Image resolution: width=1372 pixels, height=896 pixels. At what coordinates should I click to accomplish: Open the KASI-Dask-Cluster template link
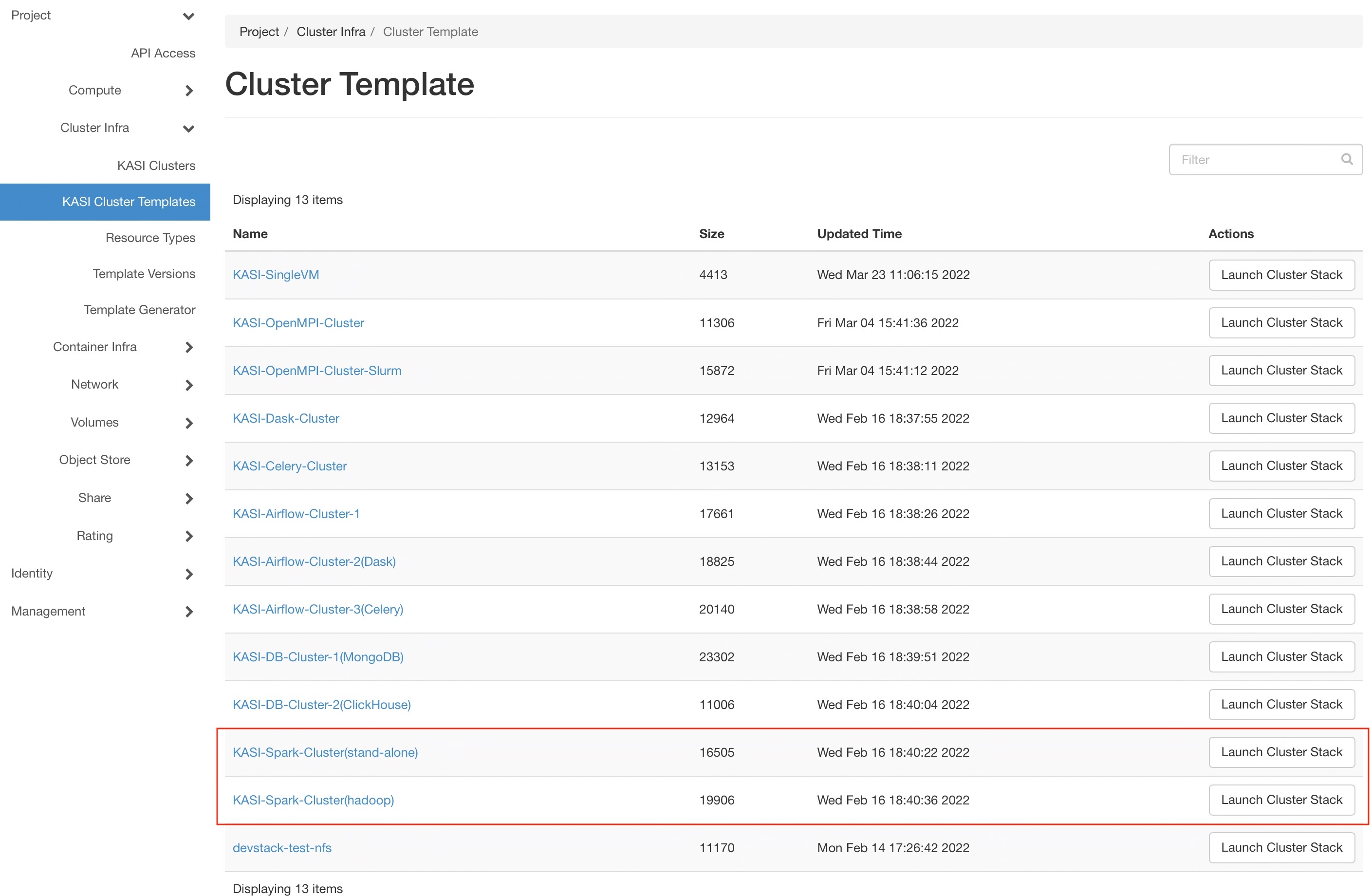pos(286,419)
